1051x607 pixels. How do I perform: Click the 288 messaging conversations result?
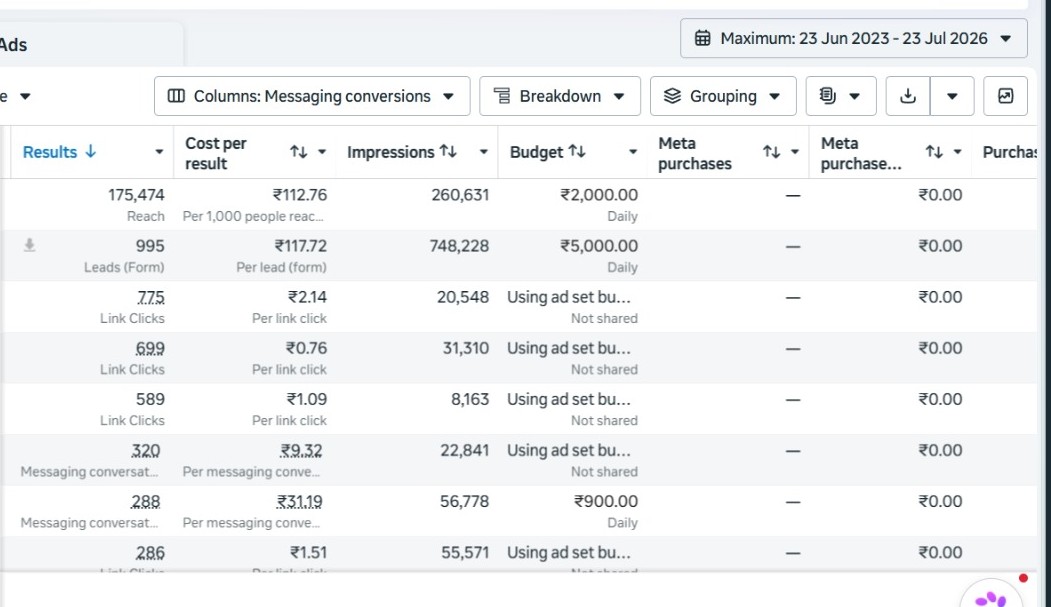click(145, 502)
